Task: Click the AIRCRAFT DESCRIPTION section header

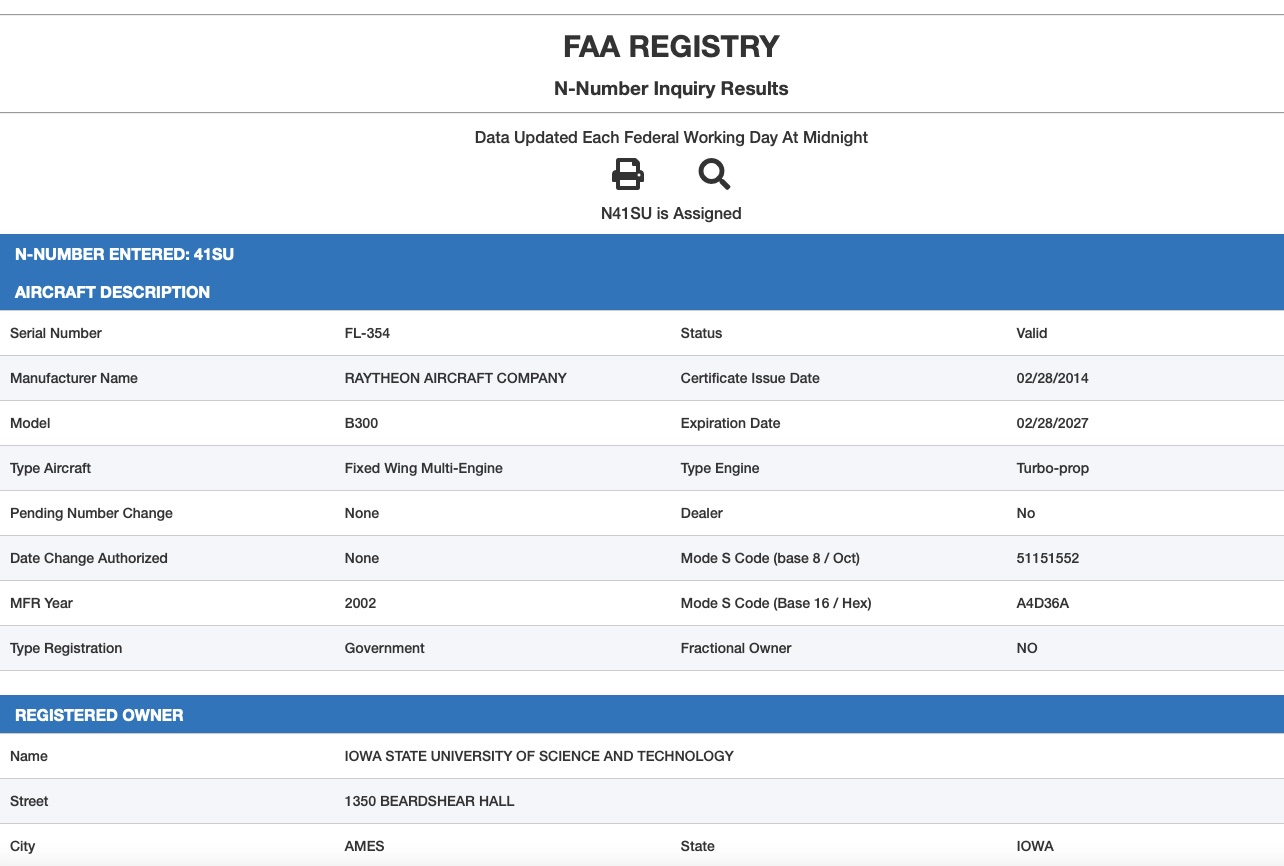Action: click(112, 292)
